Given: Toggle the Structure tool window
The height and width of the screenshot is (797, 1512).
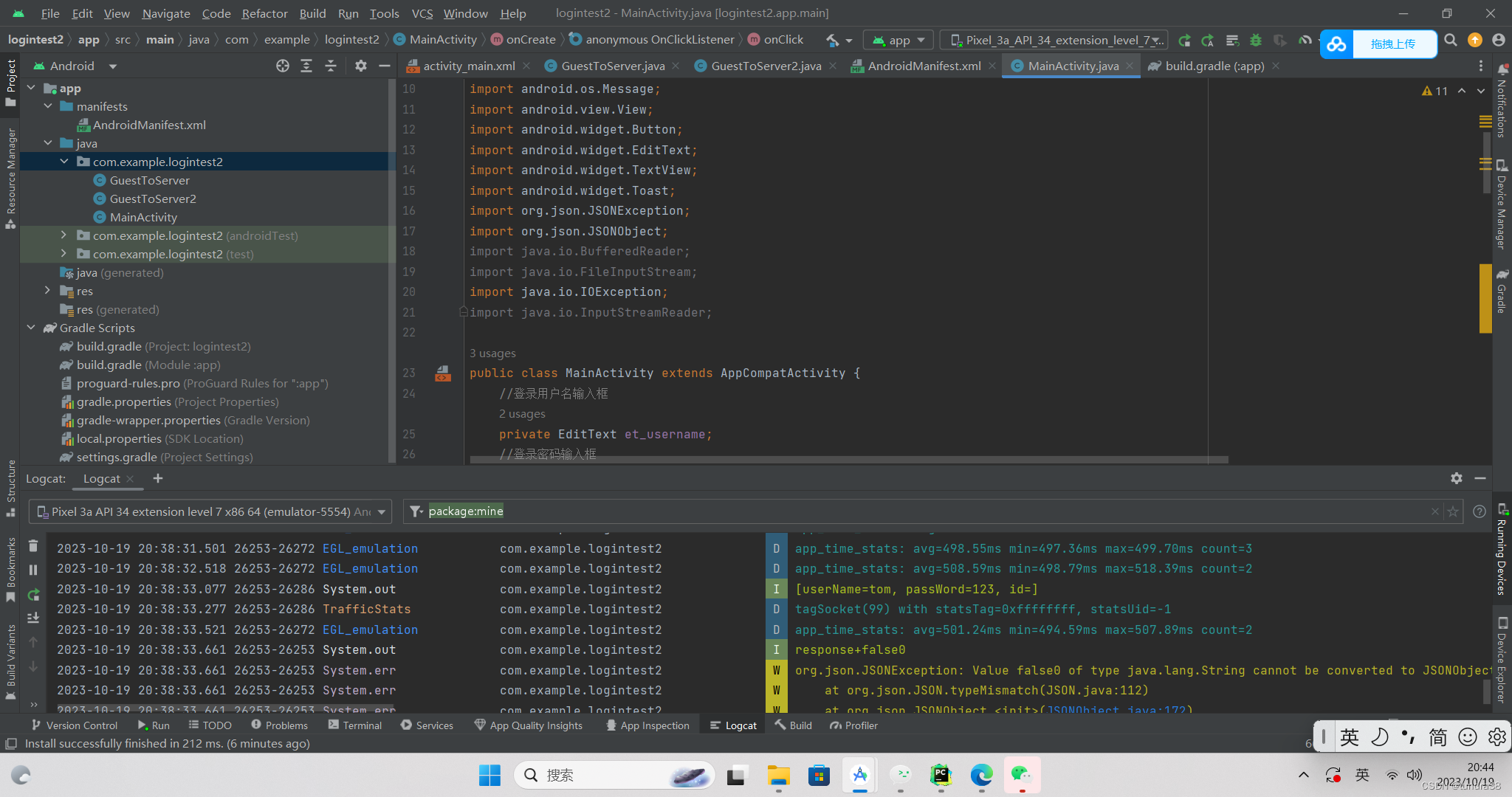Looking at the screenshot, I should click(10, 488).
